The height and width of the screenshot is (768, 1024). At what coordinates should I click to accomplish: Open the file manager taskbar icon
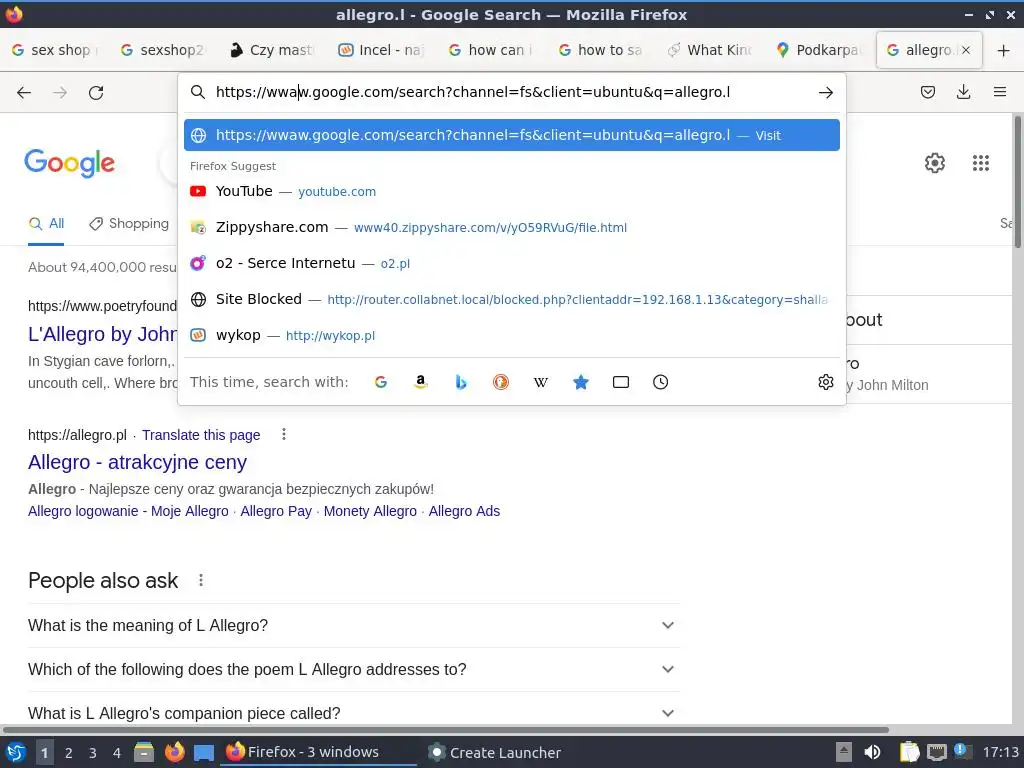144,752
